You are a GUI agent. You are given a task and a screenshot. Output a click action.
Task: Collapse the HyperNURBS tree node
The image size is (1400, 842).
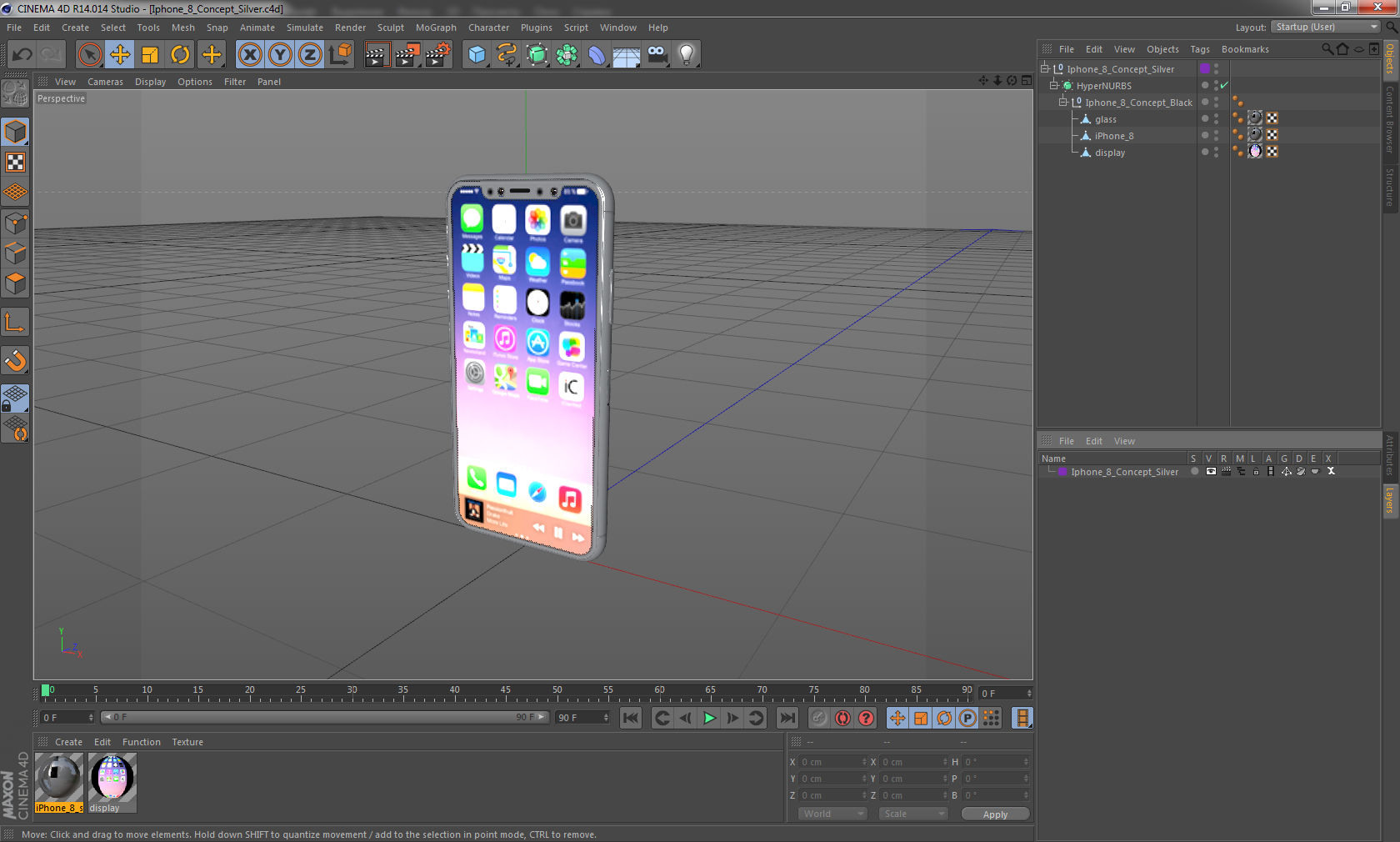point(1053,85)
